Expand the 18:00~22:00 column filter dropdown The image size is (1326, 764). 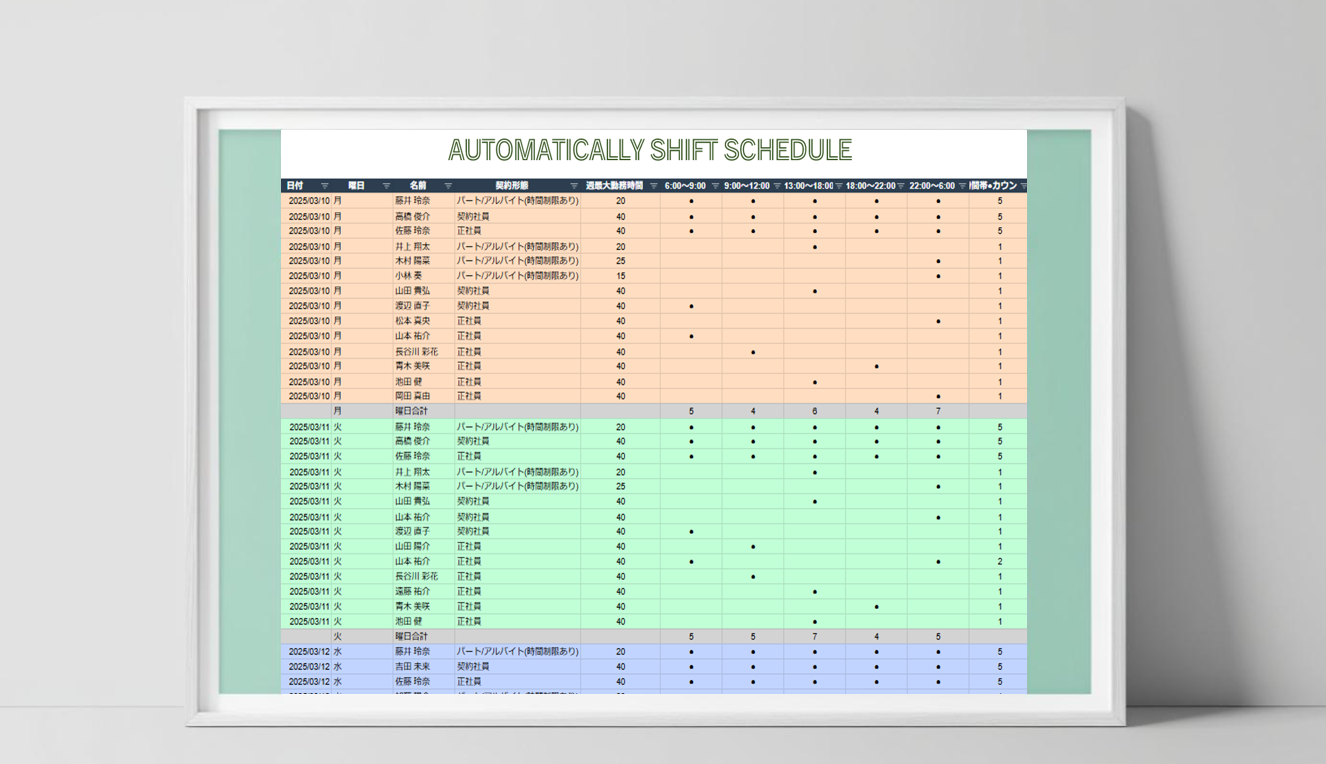901,186
